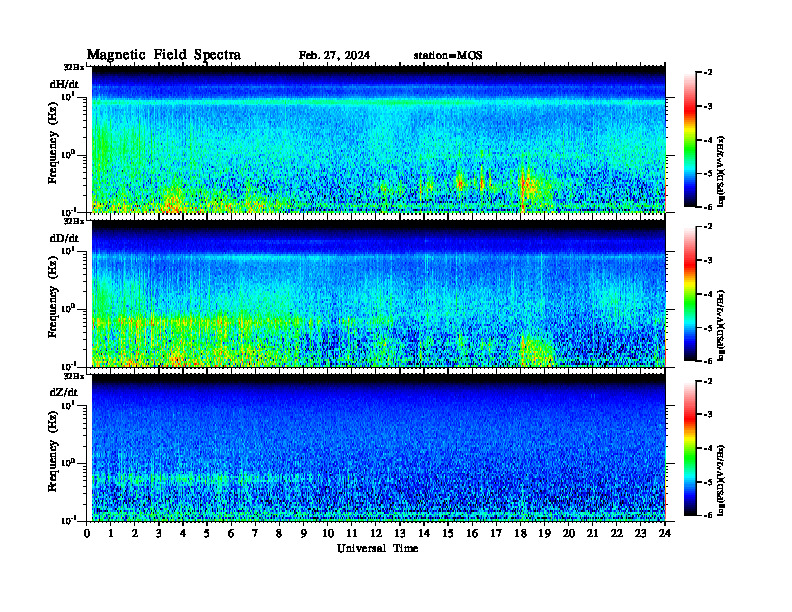Click hour "11" on the time axis
This screenshot has height=612, width=792.
tap(352, 534)
